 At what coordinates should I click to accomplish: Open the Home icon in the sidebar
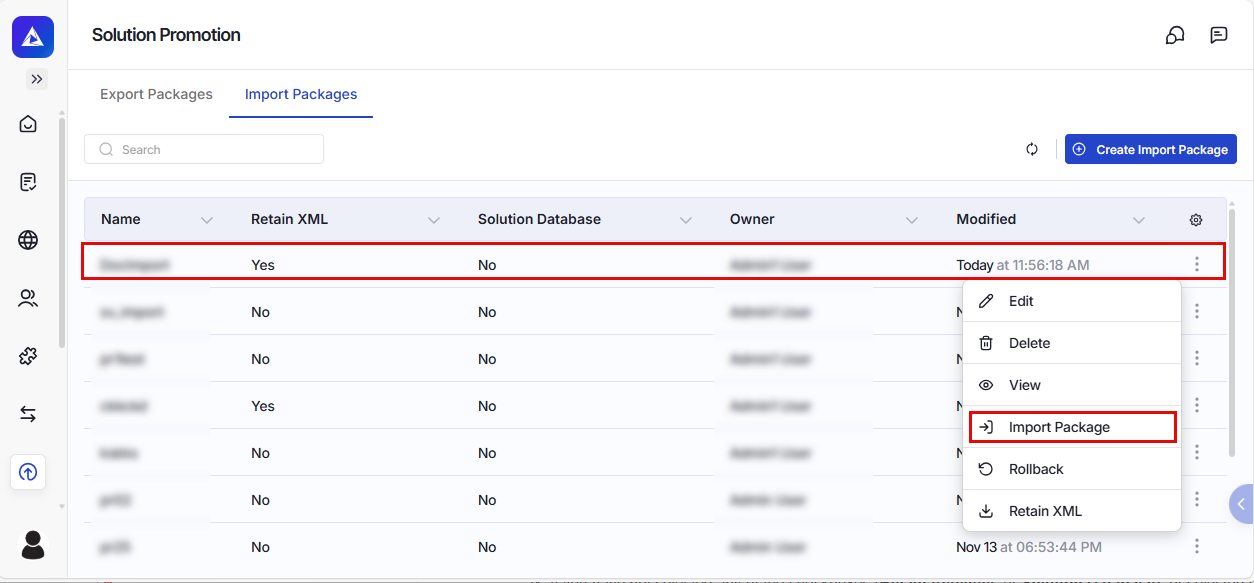pos(28,124)
